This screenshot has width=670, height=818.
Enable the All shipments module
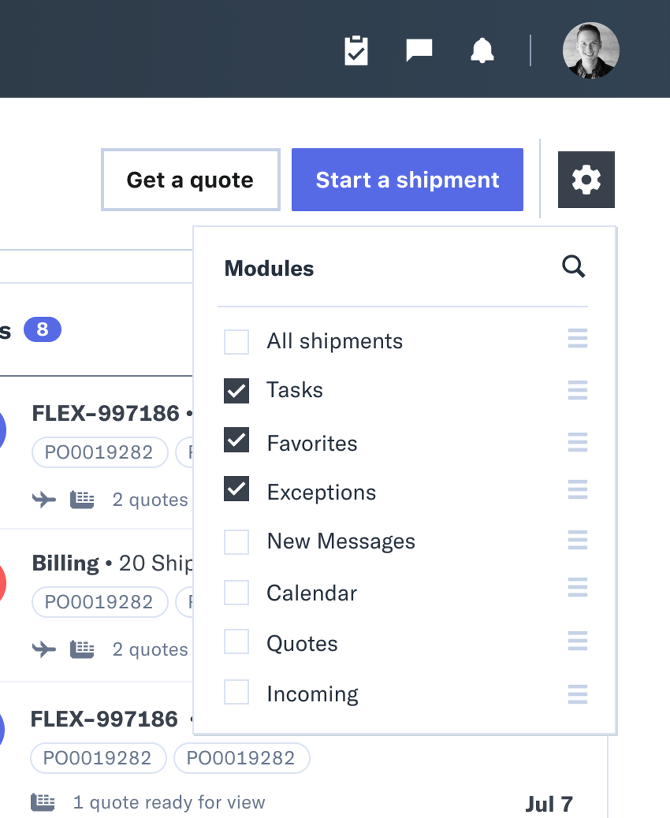(x=236, y=340)
